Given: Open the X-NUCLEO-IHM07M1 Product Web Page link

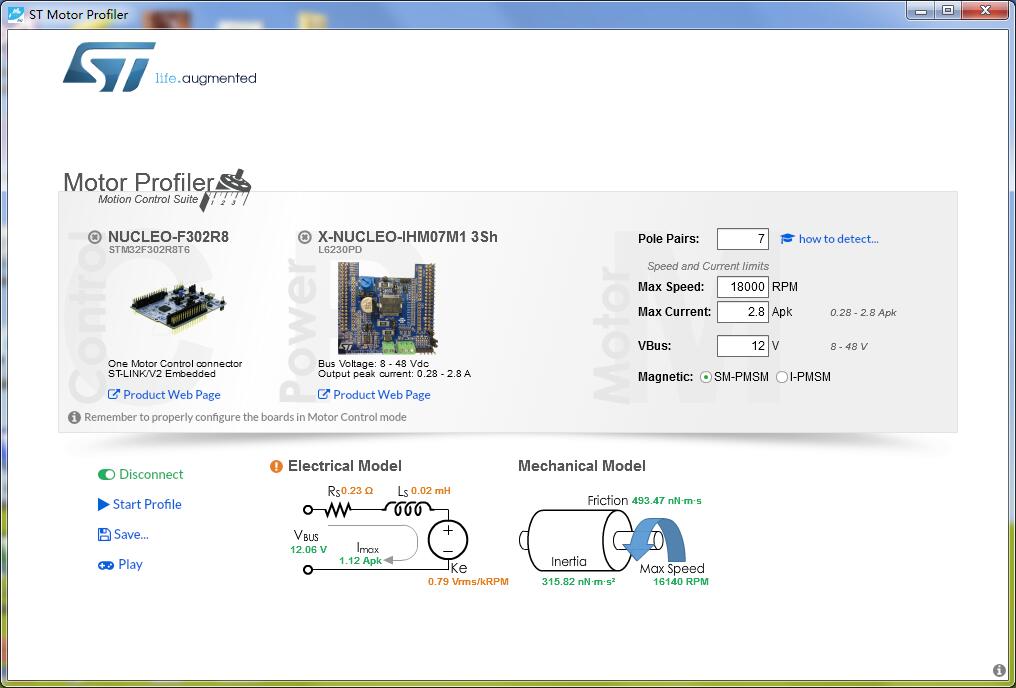Looking at the screenshot, I should point(382,395).
